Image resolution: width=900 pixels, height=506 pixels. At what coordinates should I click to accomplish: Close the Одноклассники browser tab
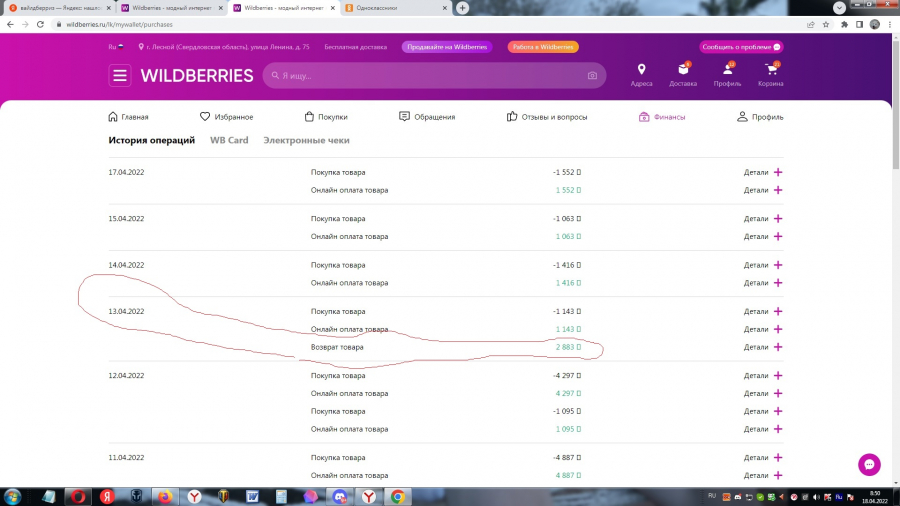click(445, 8)
